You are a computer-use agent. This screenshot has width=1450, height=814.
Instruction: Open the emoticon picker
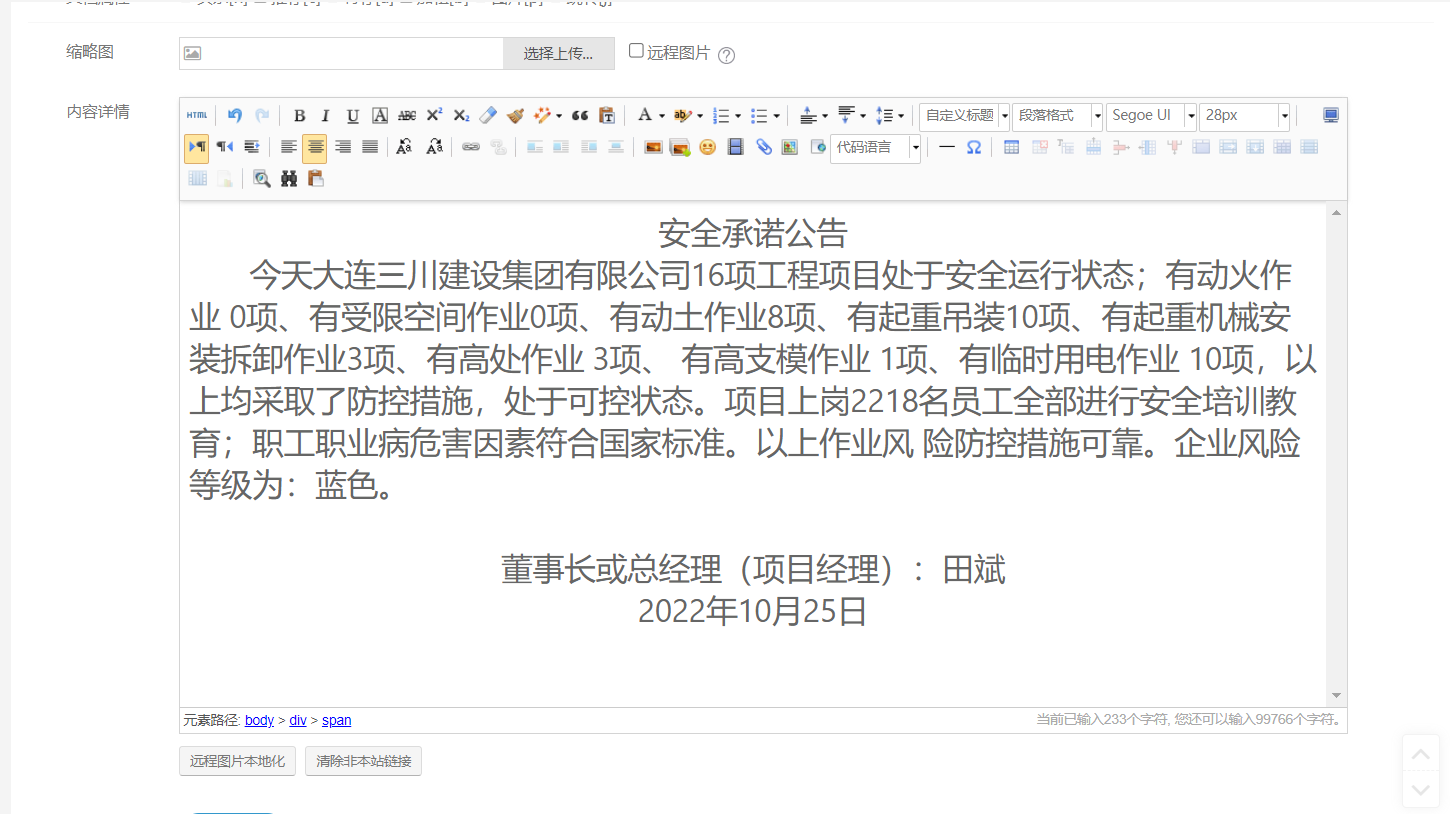707,147
